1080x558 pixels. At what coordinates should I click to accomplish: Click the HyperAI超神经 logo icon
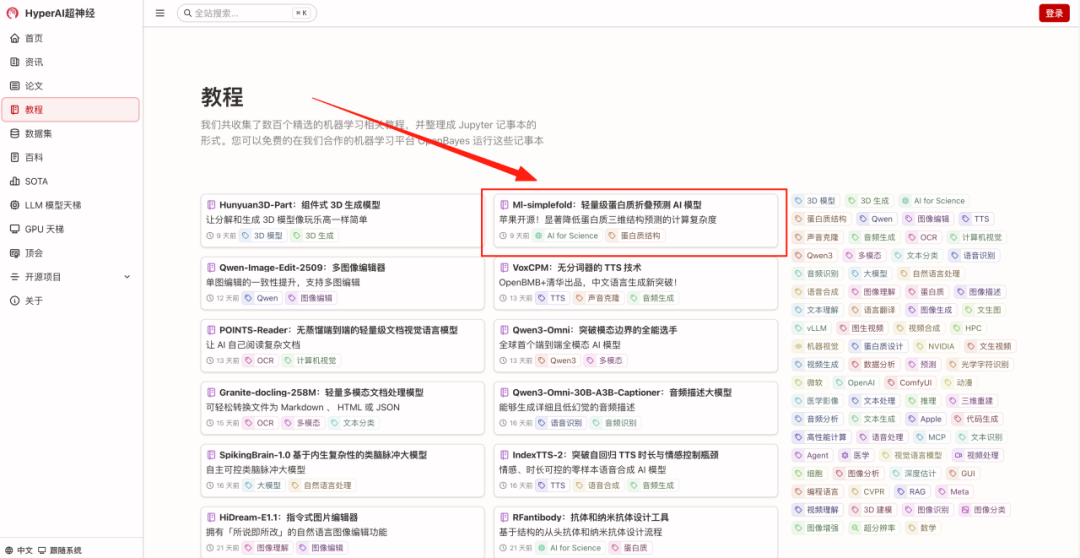click(13, 13)
